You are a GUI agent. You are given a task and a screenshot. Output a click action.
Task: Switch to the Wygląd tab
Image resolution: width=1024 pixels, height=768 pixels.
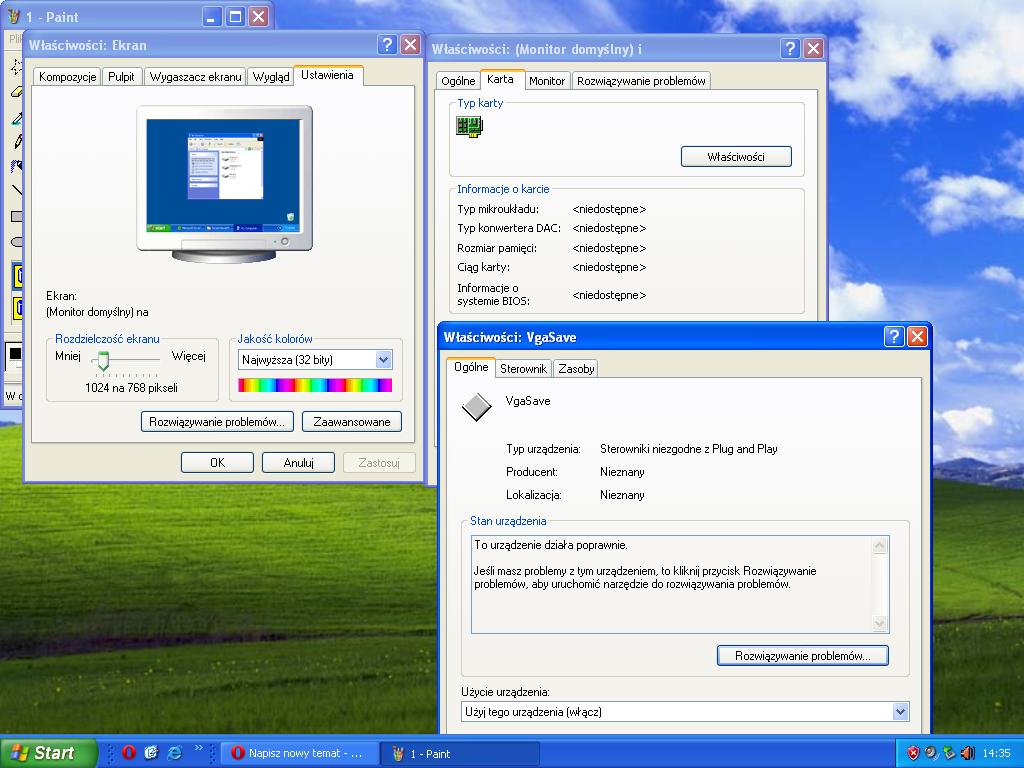click(x=271, y=77)
